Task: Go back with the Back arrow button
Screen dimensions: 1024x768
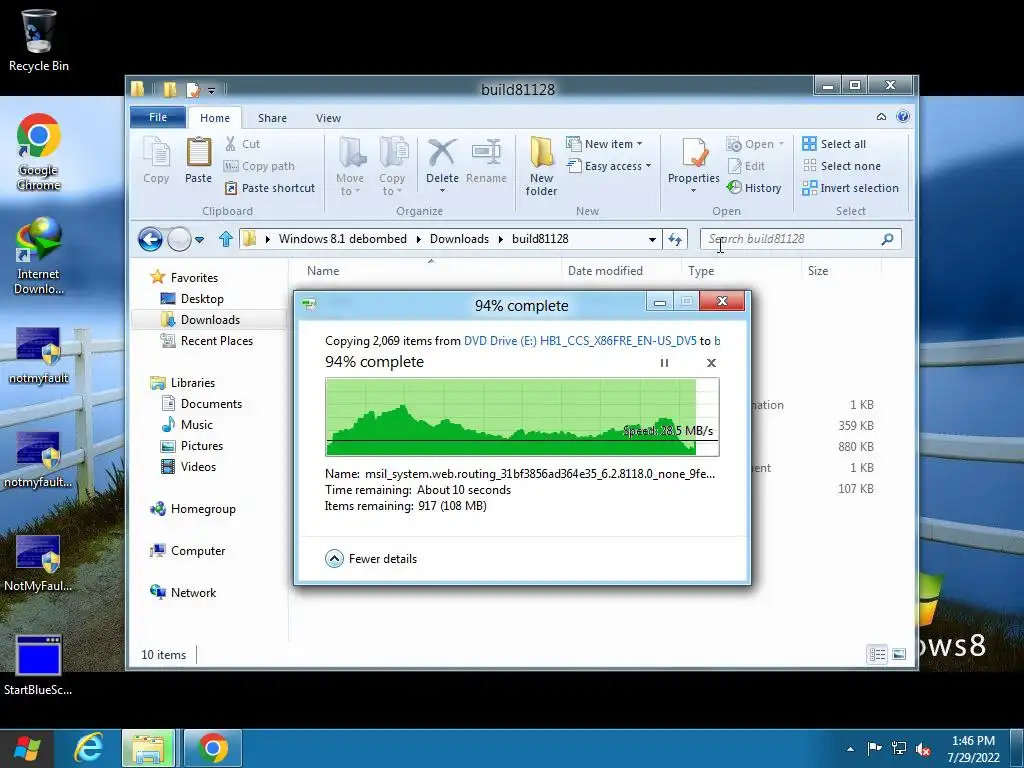Action: (150, 239)
